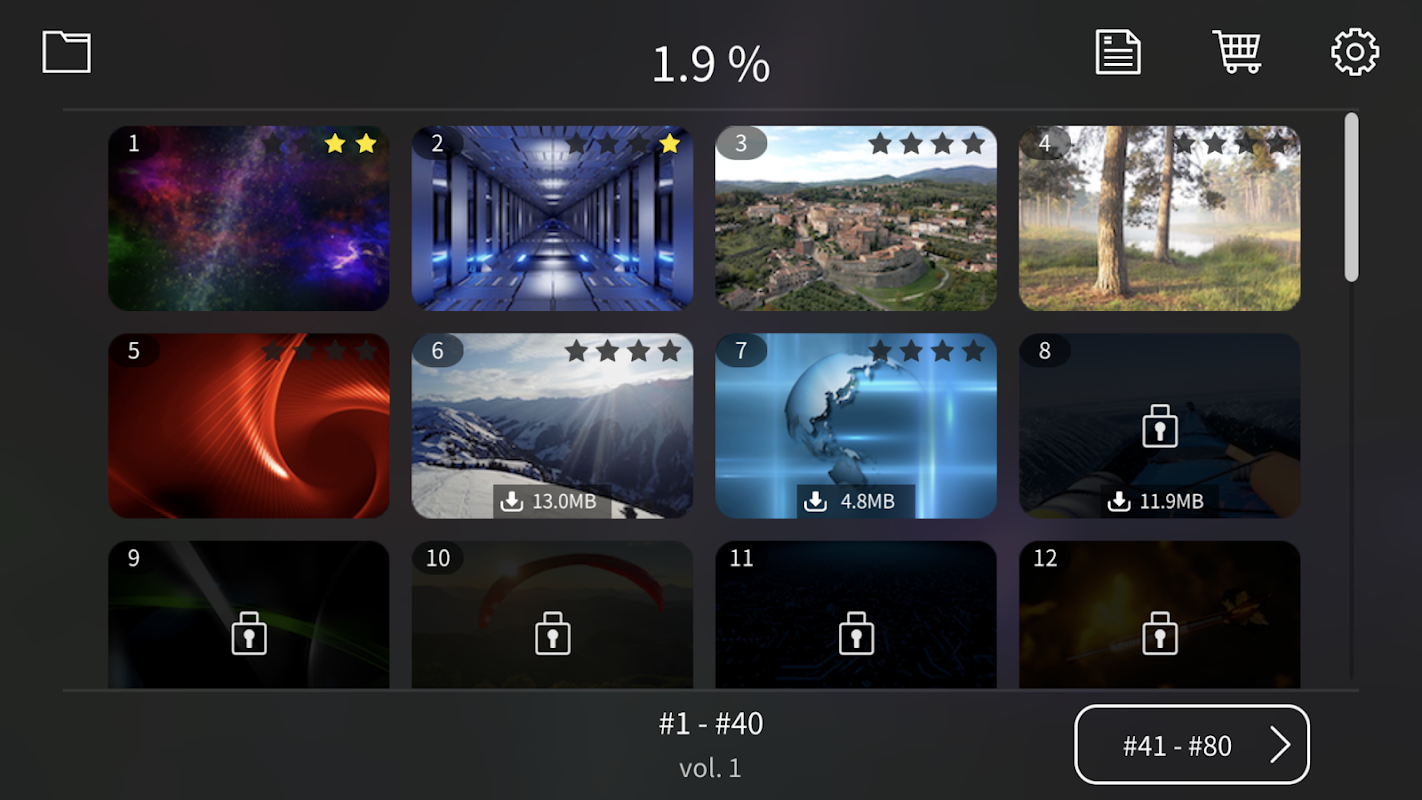Select the aerial village puzzle 3
1422x800 pixels.
pos(856,218)
